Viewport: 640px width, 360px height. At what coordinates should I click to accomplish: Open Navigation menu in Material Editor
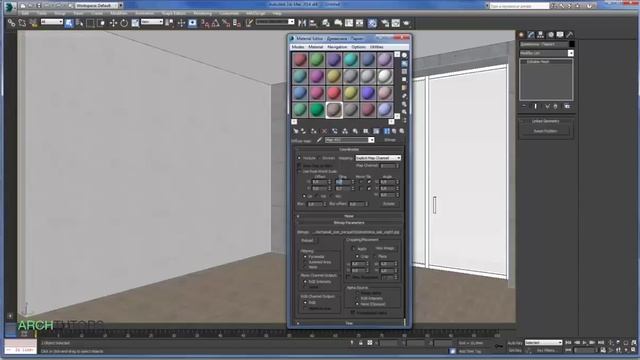pos(337,47)
